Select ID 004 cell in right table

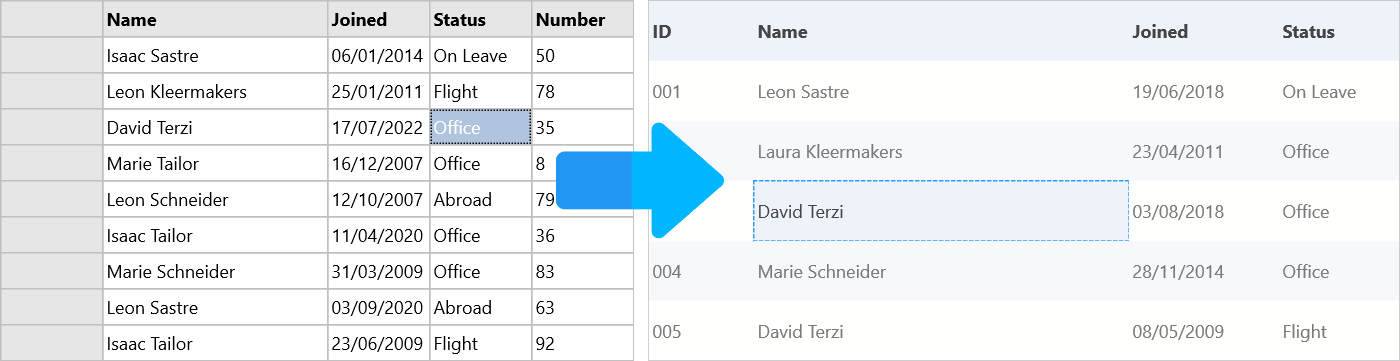pyautogui.click(x=666, y=272)
